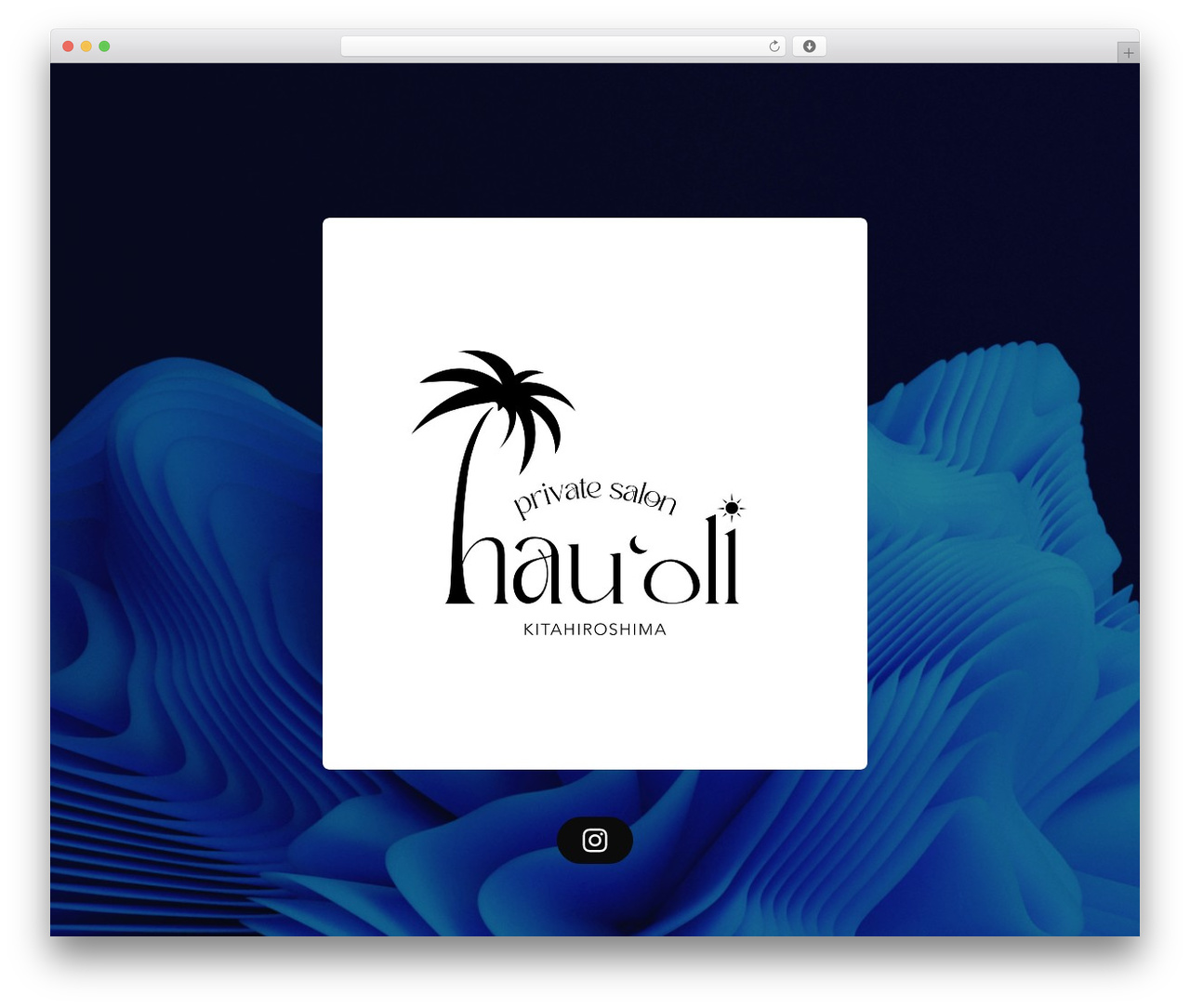Focus the browser address field
This screenshot has height=1008, width=1190.
click(x=563, y=46)
